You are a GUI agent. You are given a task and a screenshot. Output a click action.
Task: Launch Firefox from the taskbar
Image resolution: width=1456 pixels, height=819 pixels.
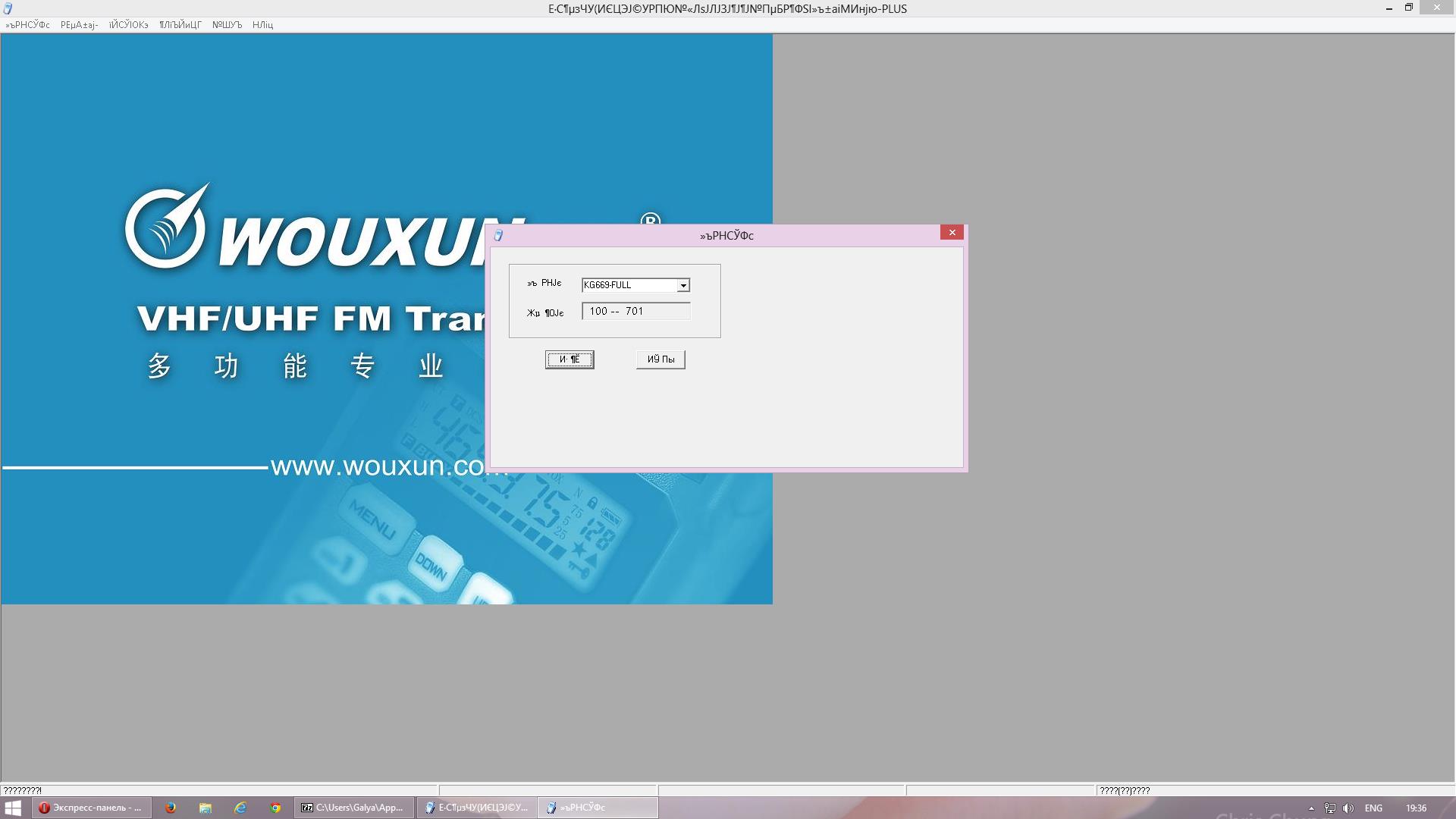pyautogui.click(x=171, y=808)
